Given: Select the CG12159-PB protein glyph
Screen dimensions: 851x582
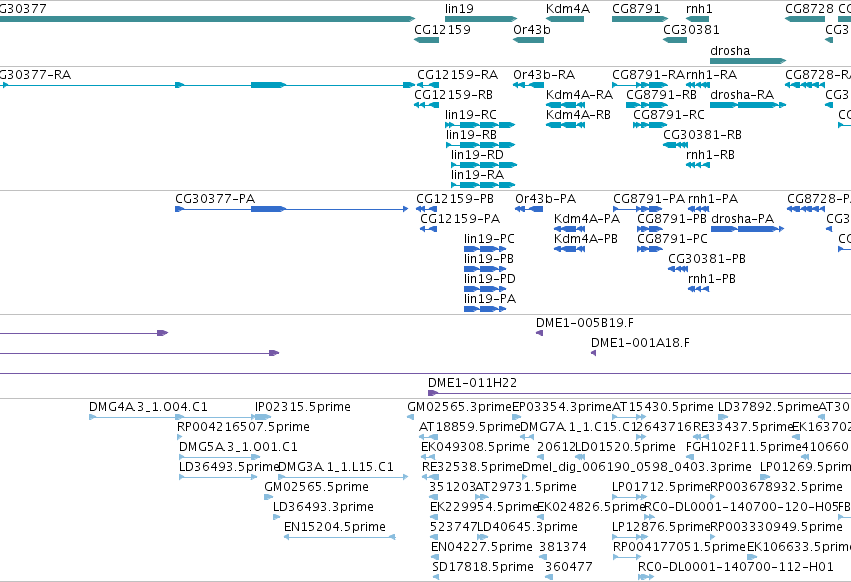Looking at the screenshot, I should tap(427, 209).
